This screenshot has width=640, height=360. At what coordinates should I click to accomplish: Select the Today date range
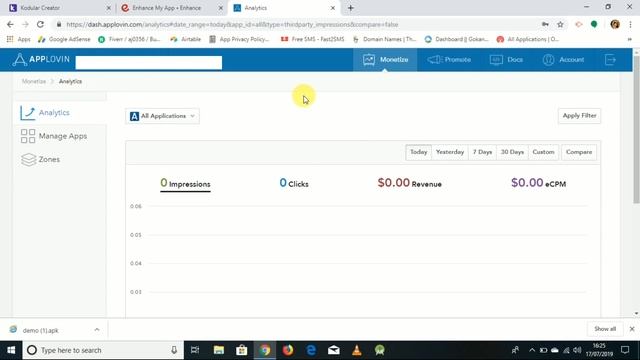(x=418, y=152)
